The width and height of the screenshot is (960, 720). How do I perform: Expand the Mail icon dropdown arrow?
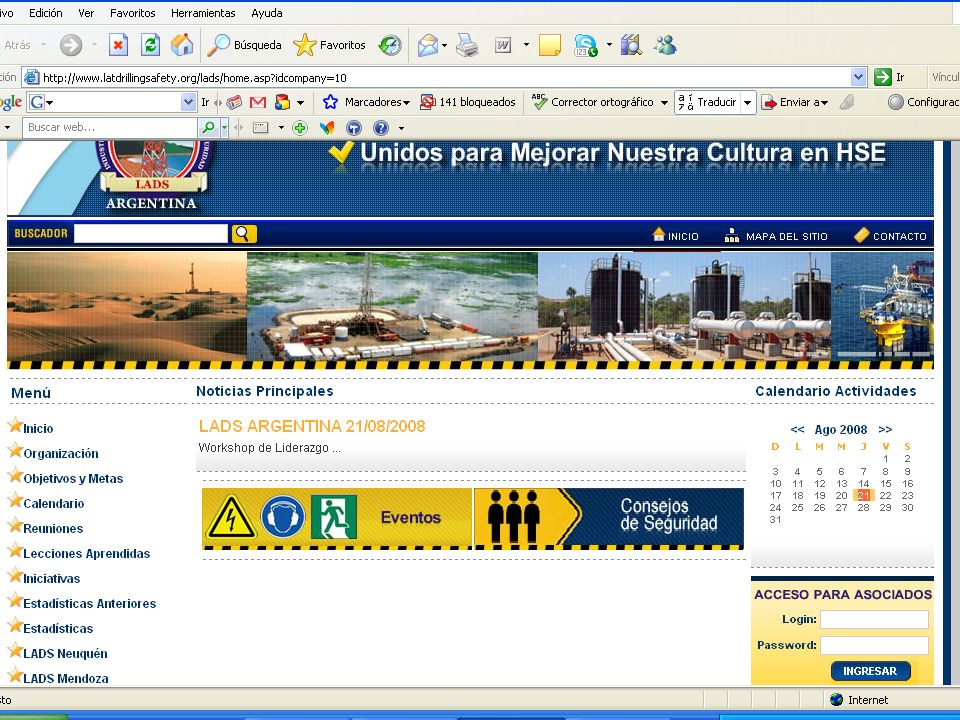444,45
